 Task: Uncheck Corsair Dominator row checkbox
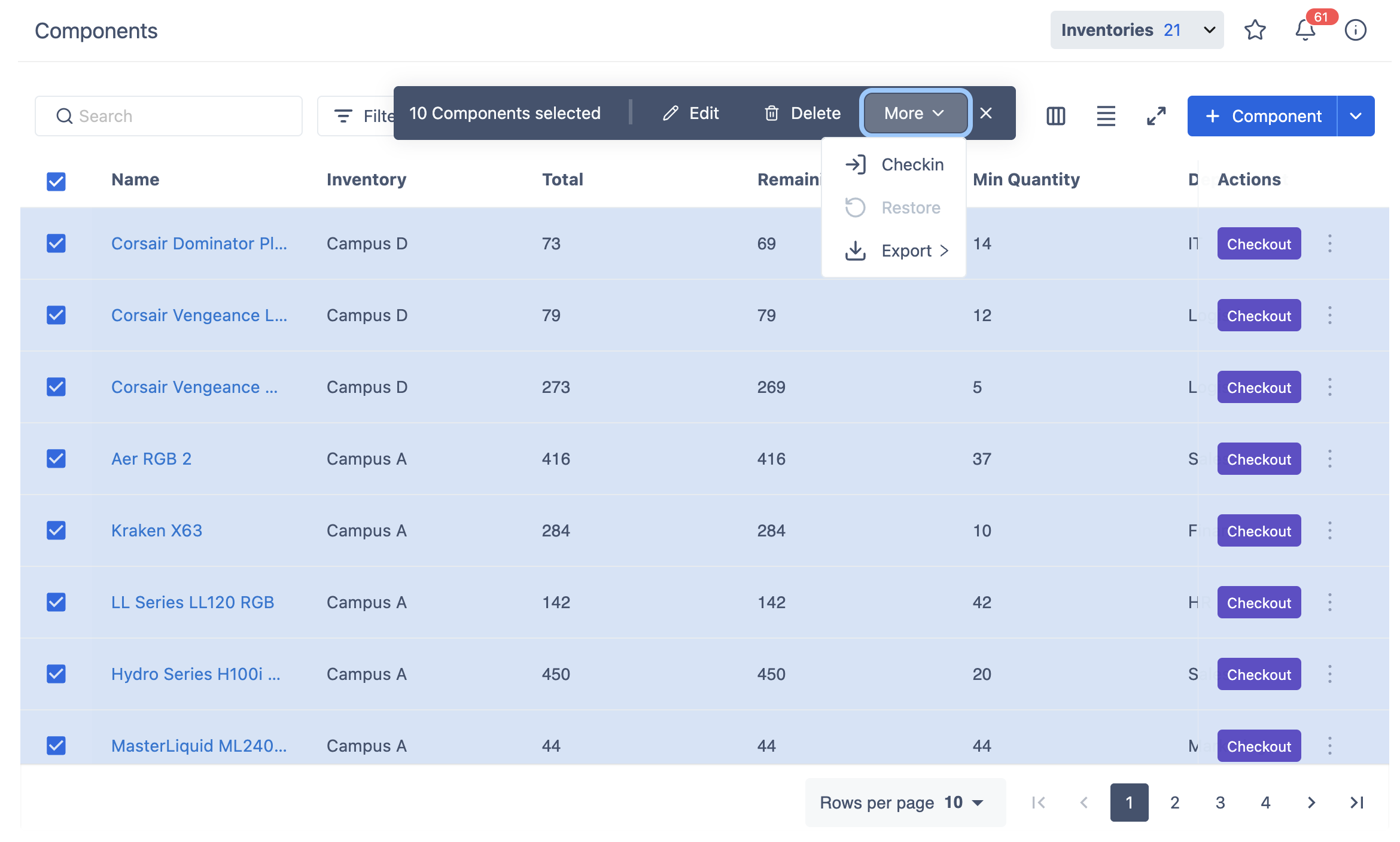click(56, 243)
